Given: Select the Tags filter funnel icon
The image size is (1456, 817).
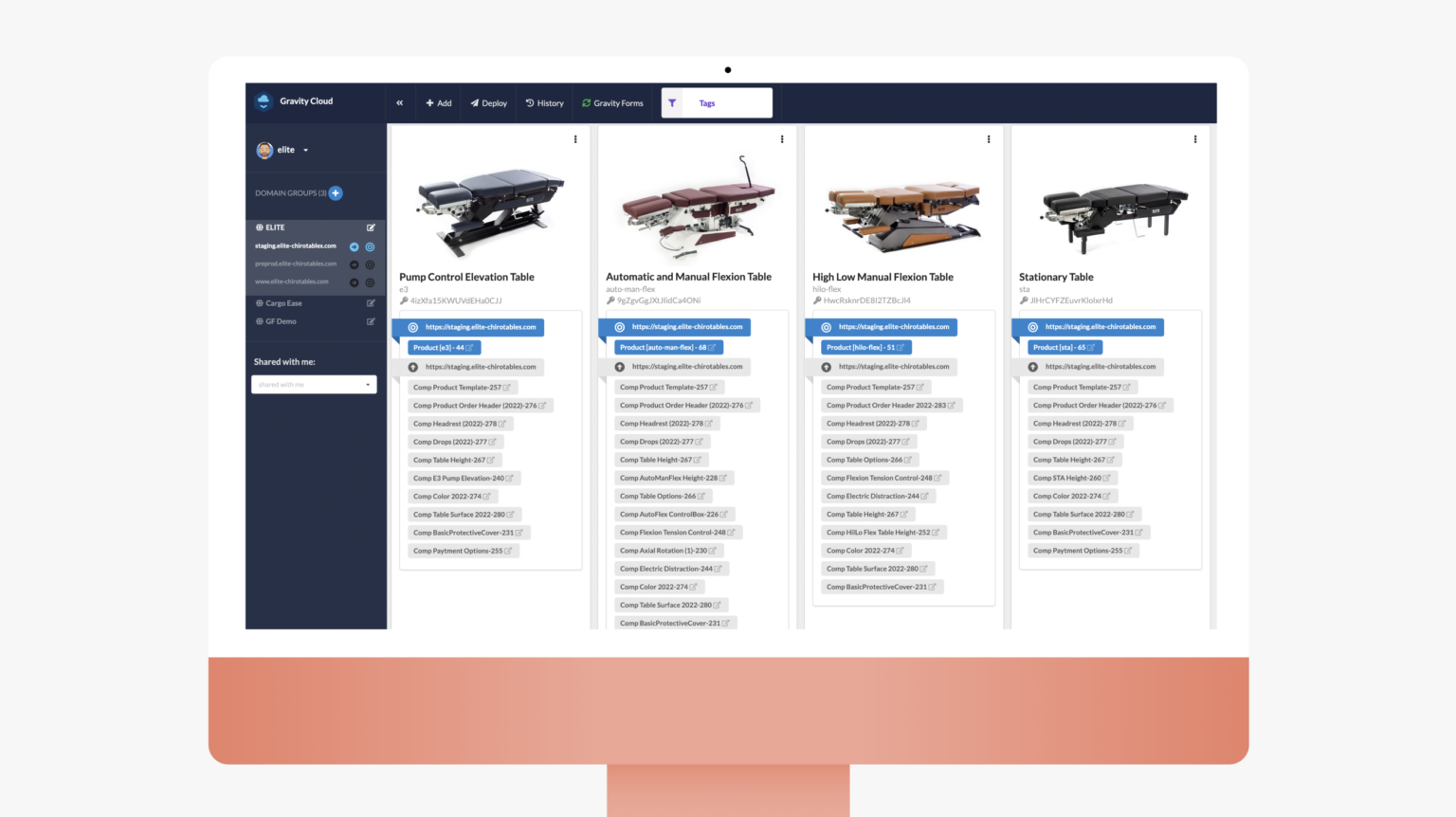Looking at the screenshot, I should tap(673, 102).
